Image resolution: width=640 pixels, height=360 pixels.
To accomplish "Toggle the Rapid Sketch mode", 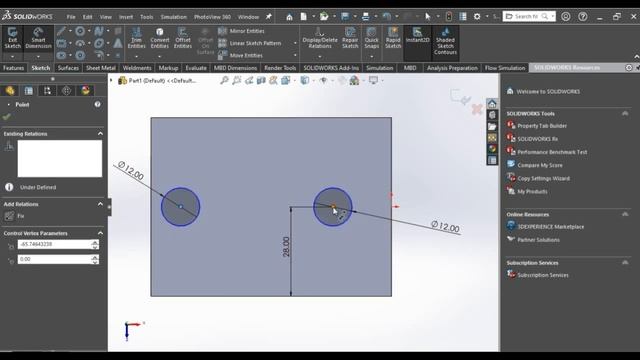I will coord(393,38).
